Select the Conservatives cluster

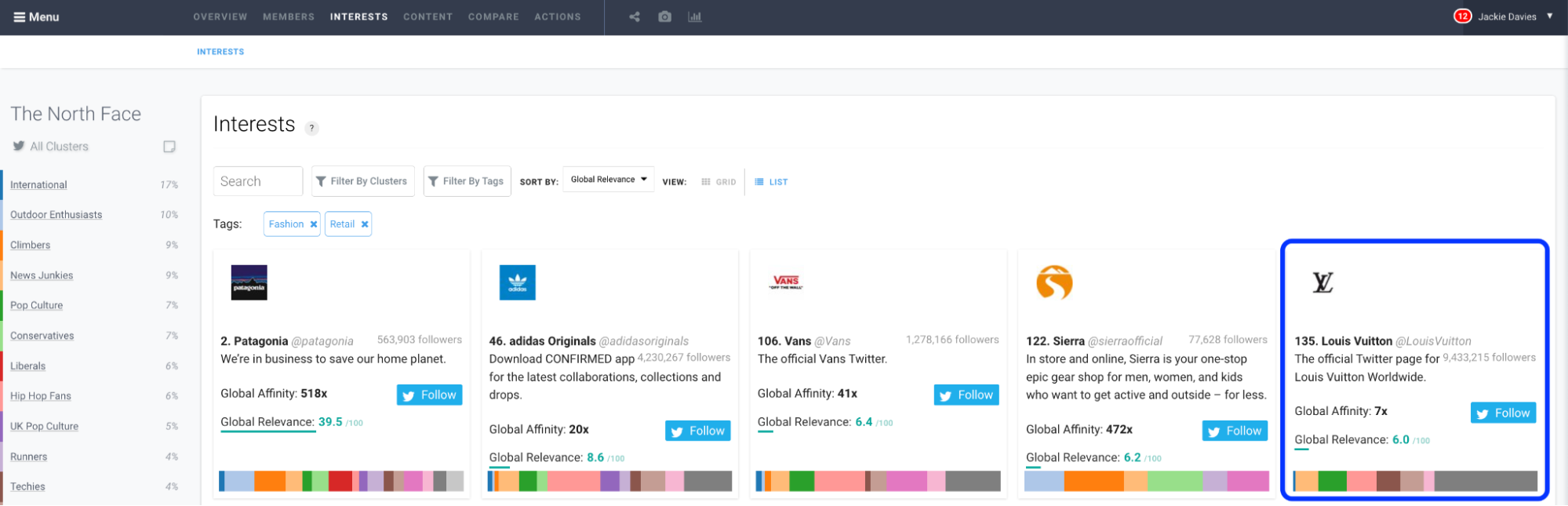42,336
